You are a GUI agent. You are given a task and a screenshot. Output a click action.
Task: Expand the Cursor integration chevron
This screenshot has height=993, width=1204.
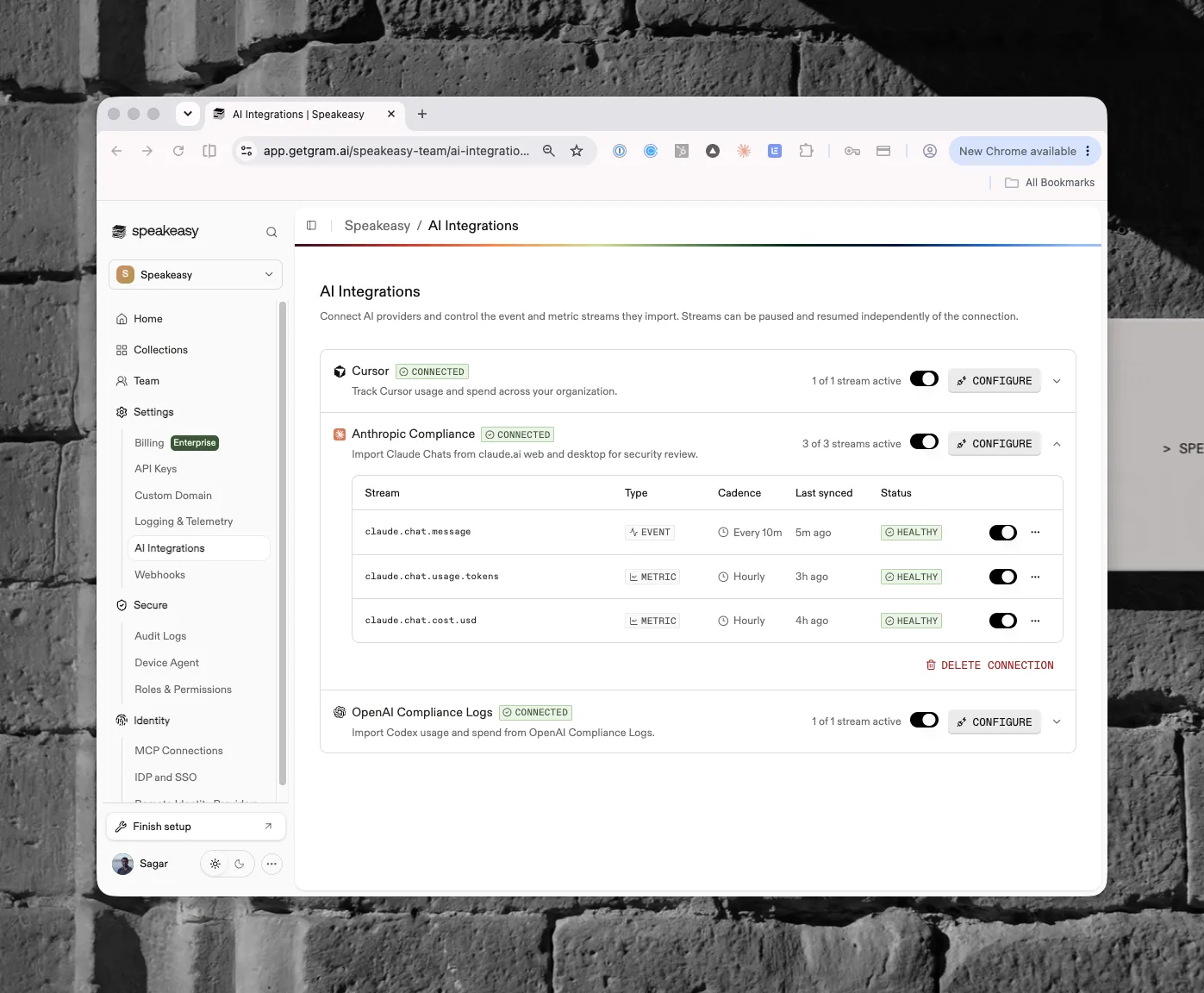1057,381
